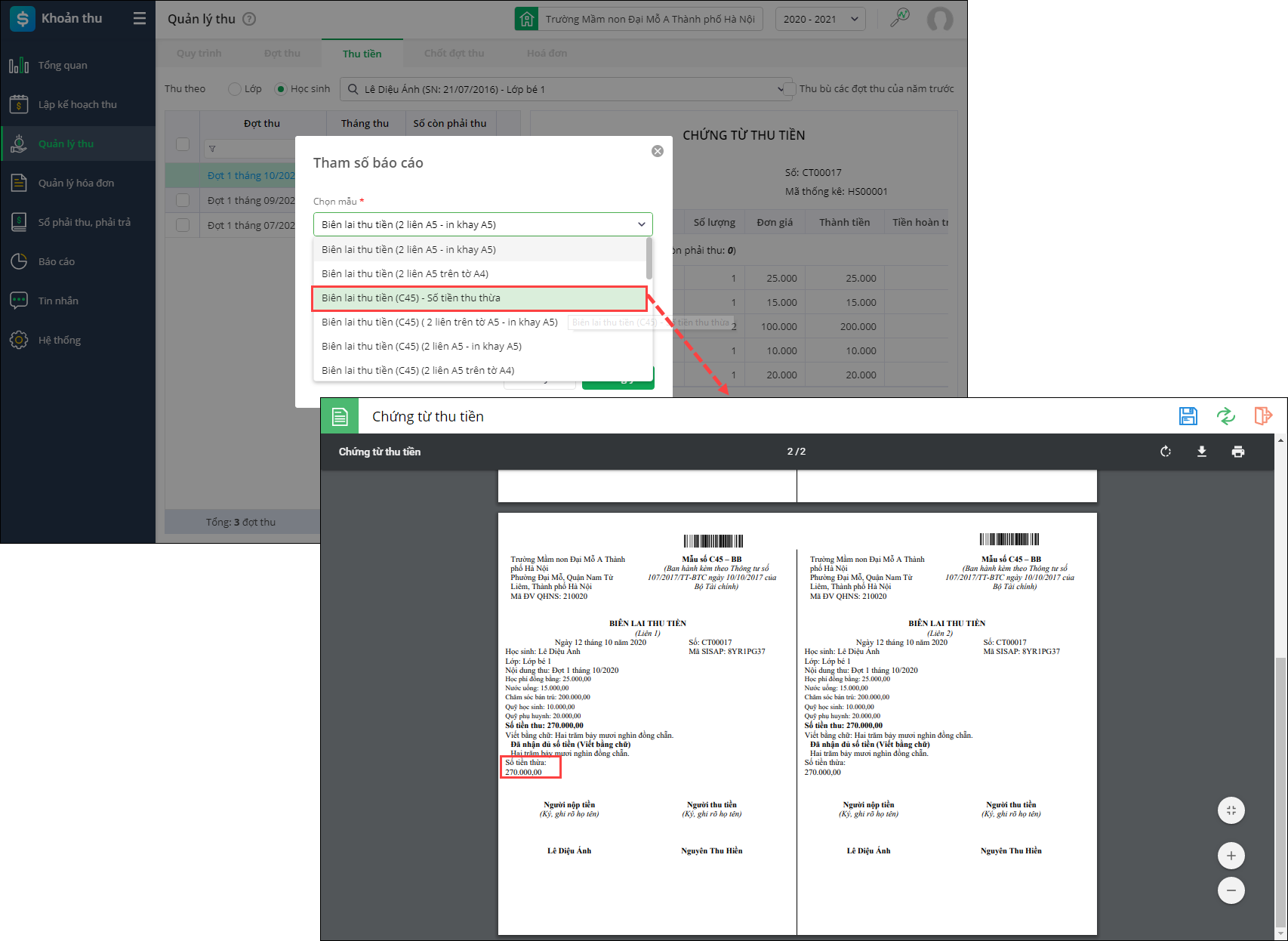Check the Đợt 1 tháng 07 row checkbox
This screenshot has width=1288, height=941.
pyautogui.click(x=183, y=225)
